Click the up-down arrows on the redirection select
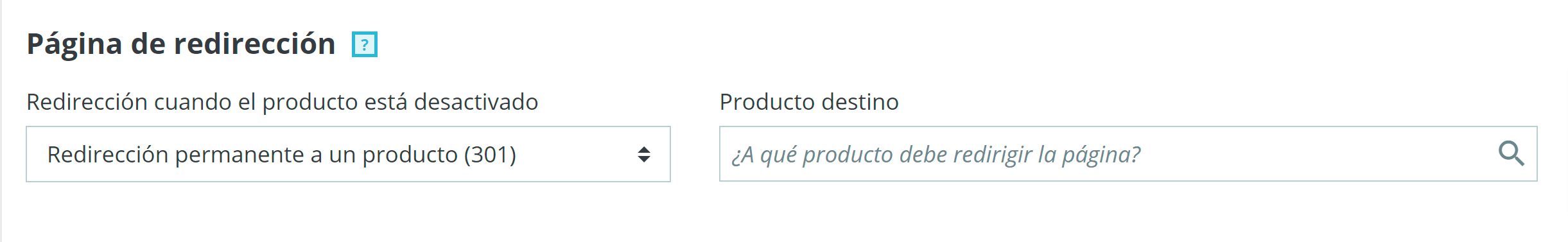1568x242 pixels. (x=644, y=154)
